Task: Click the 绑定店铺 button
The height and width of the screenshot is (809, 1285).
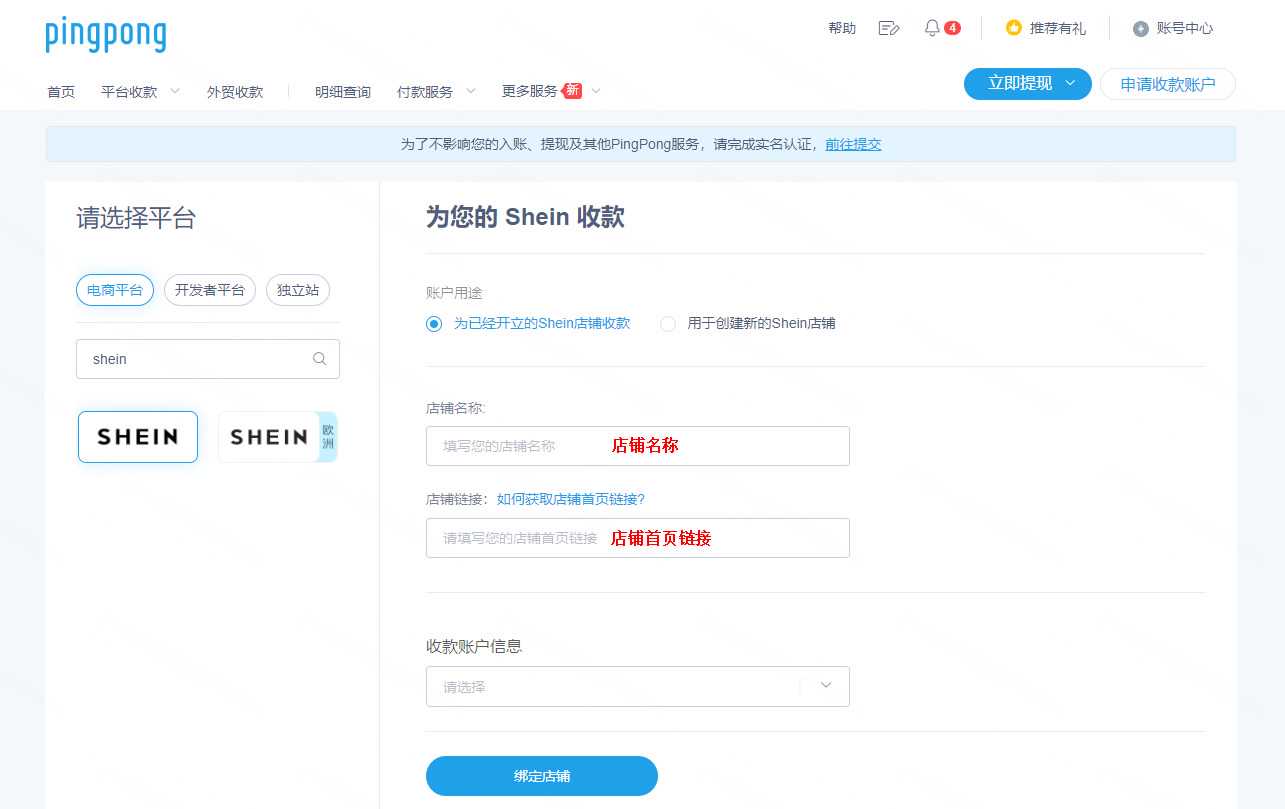Action: [x=542, y=776]
